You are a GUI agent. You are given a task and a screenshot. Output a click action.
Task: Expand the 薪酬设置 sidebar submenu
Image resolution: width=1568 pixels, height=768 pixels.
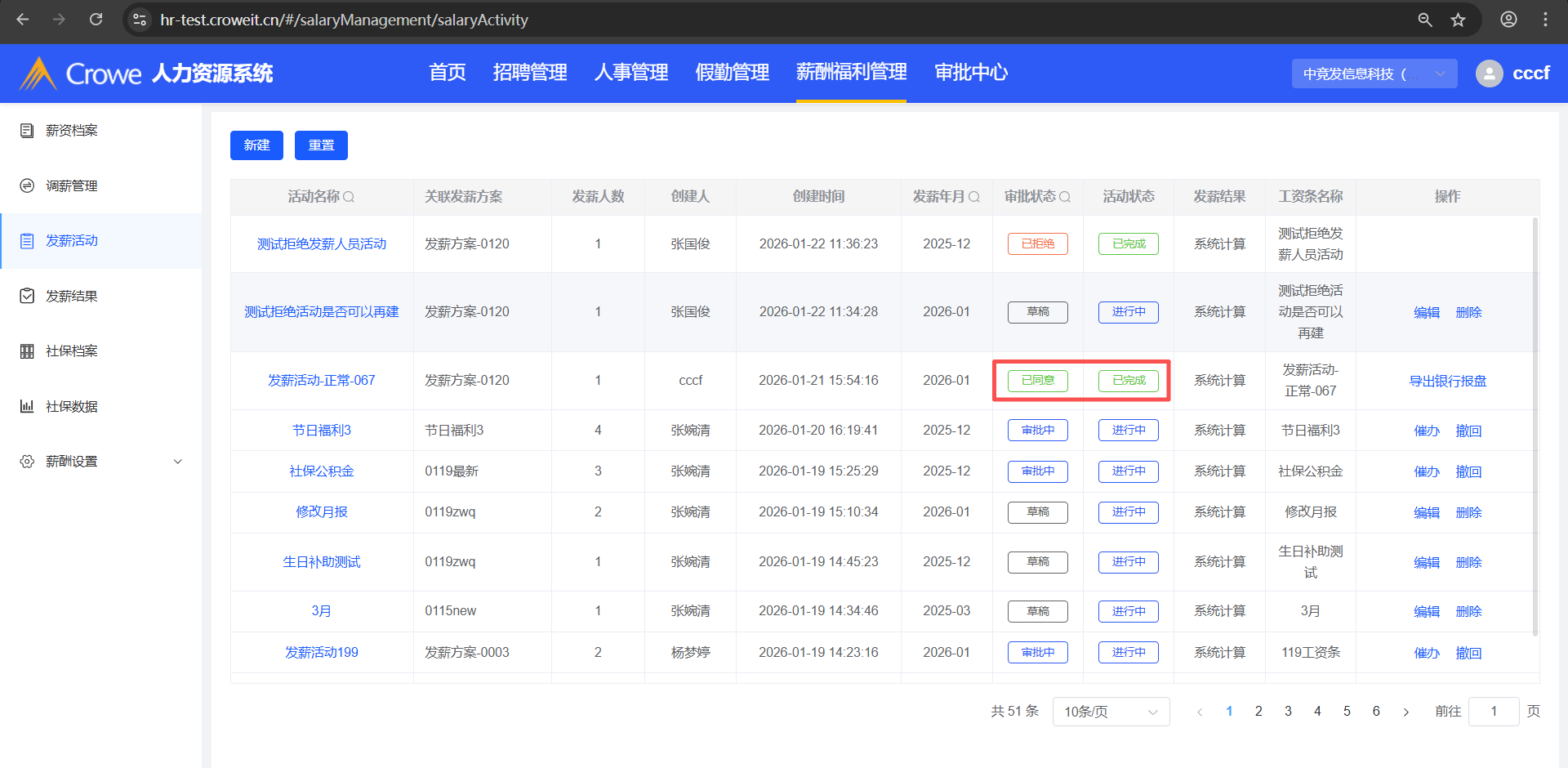coord(178,462)
